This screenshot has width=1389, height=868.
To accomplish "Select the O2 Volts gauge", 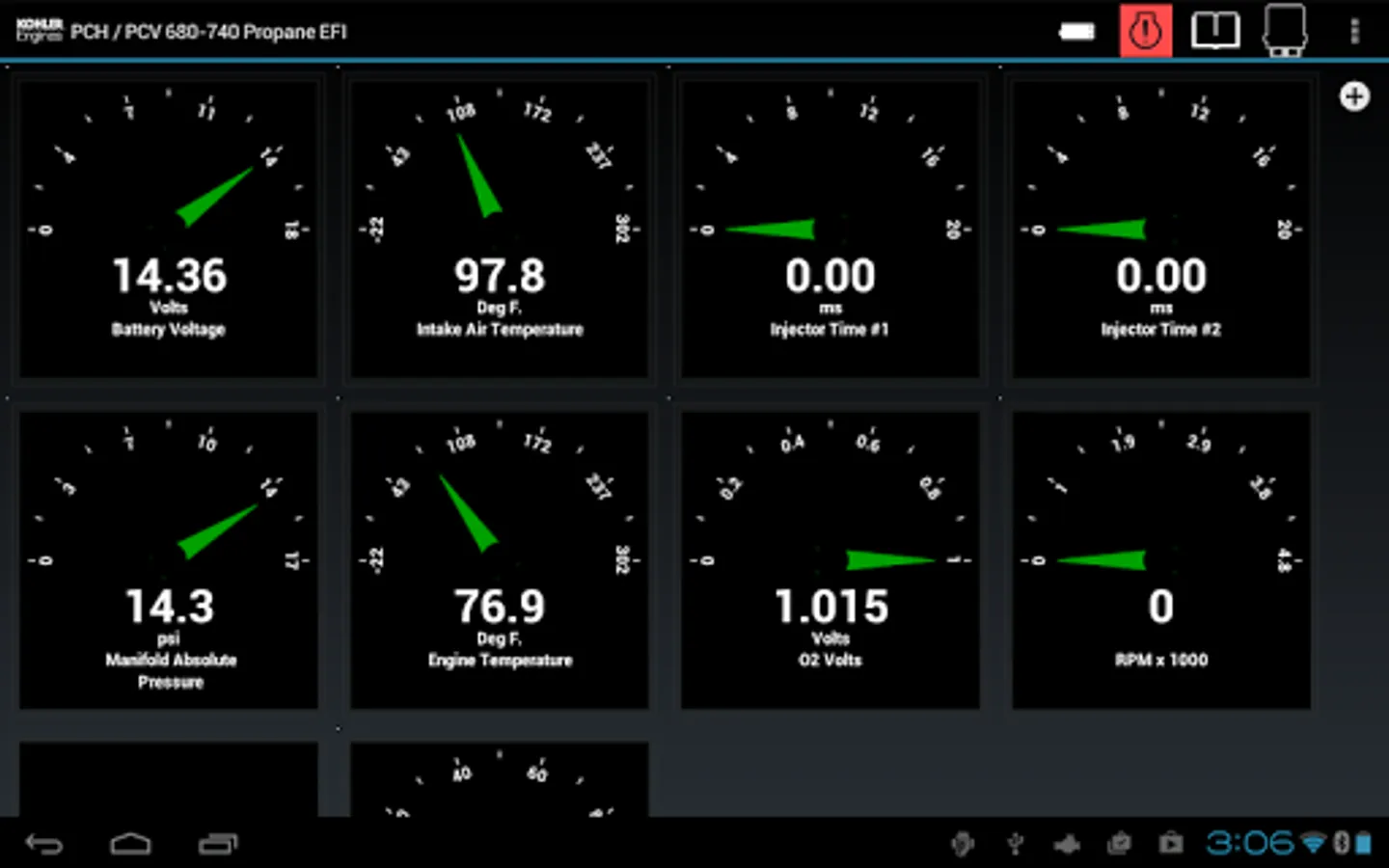I will pyautogui.click(x=831, y=559).
